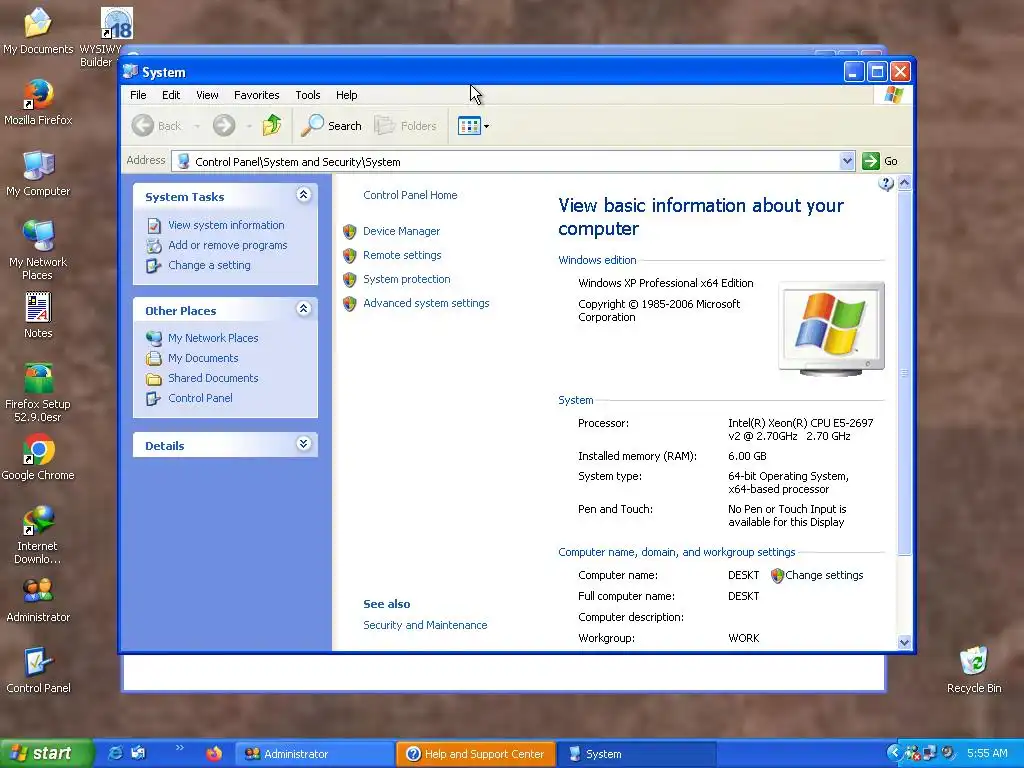Launch Mozilla Firefox from desktop

click(38, 102)
